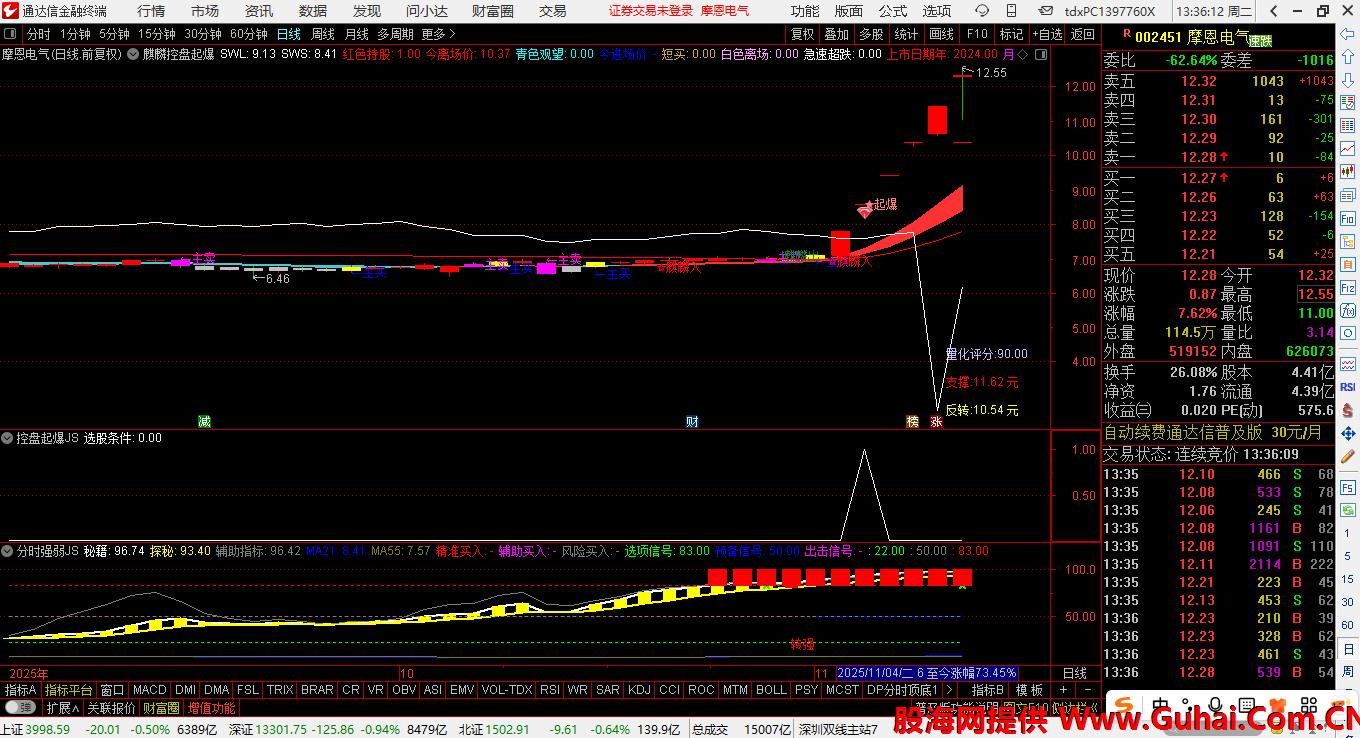Expand the 摩恩电气 main chart settings gear

point(132,54)
